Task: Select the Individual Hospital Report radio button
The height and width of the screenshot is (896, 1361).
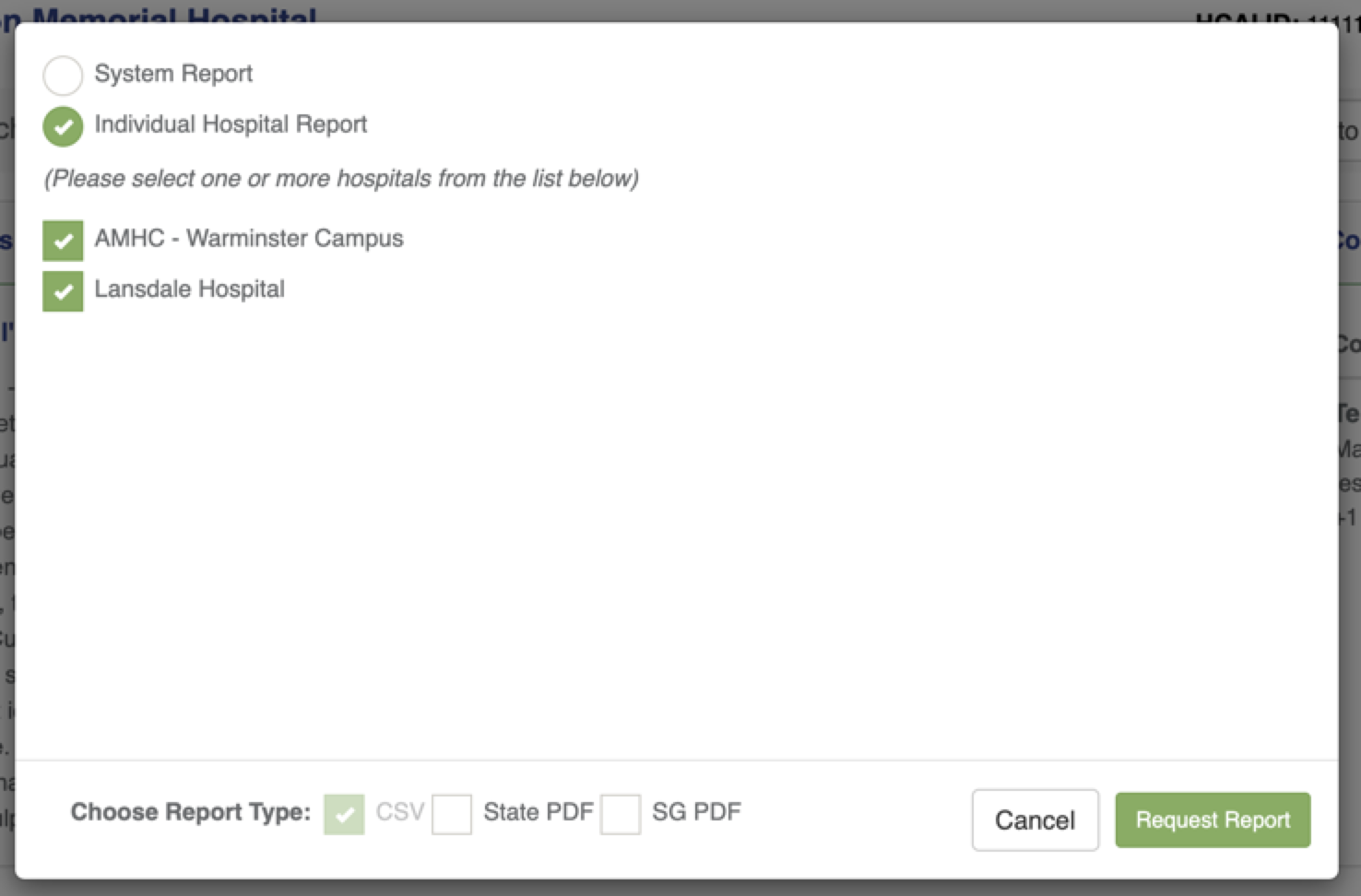Action: (63, 126)
